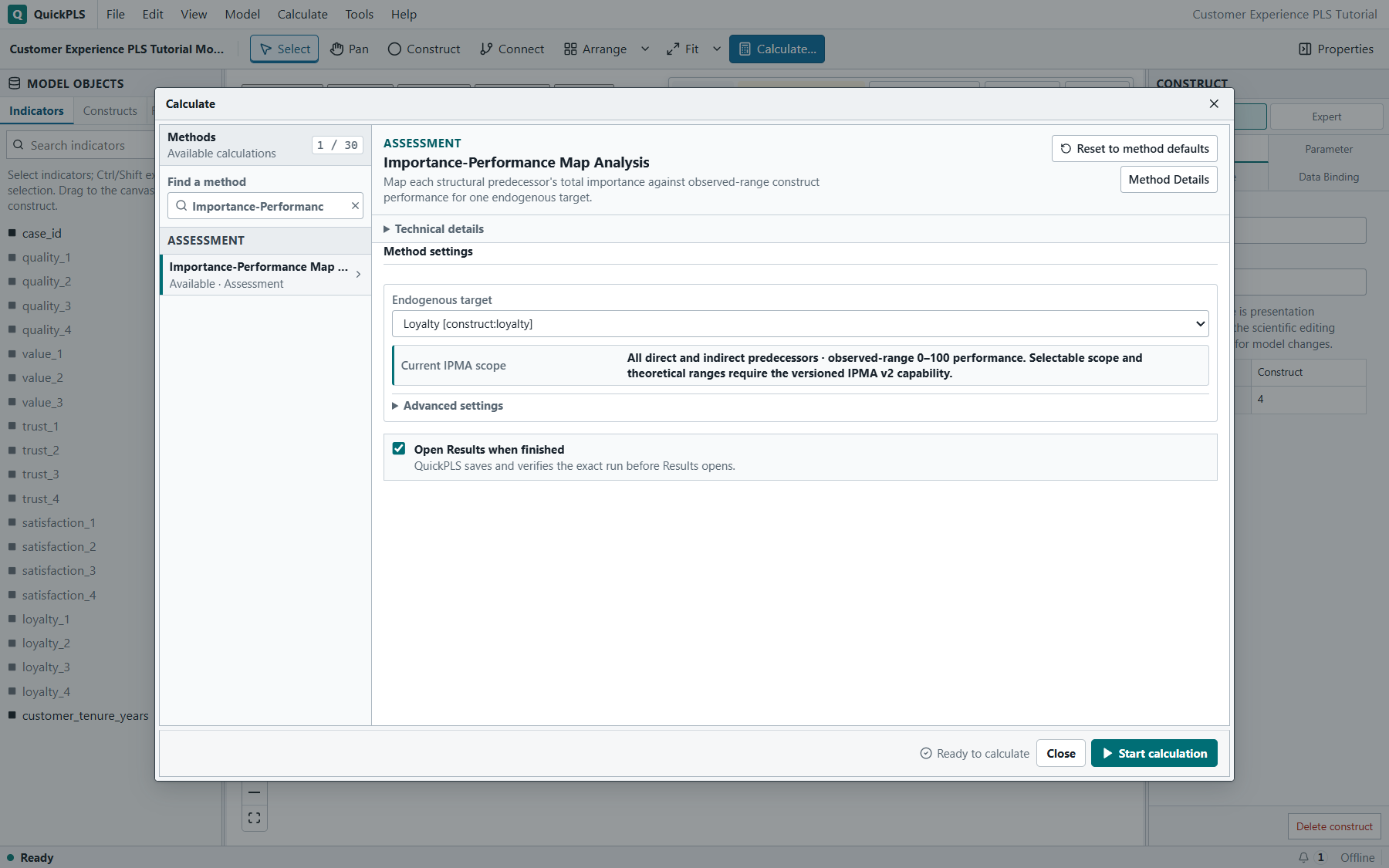Start calculation

click(1154, 753)
